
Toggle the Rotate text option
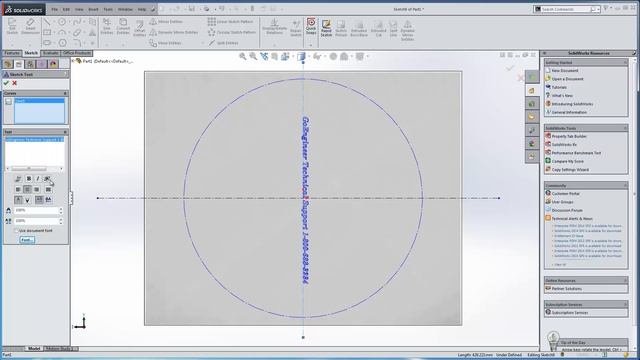[x=47, y=179]
